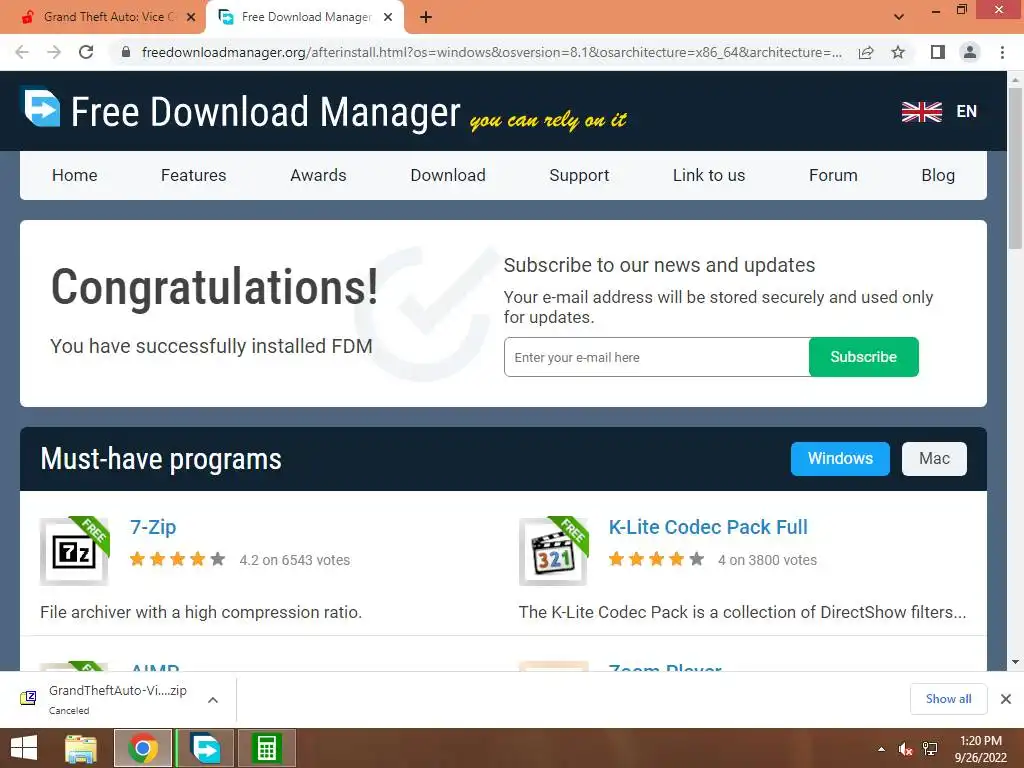Click the K-Lite Codec star rating

tap(656, 559)
